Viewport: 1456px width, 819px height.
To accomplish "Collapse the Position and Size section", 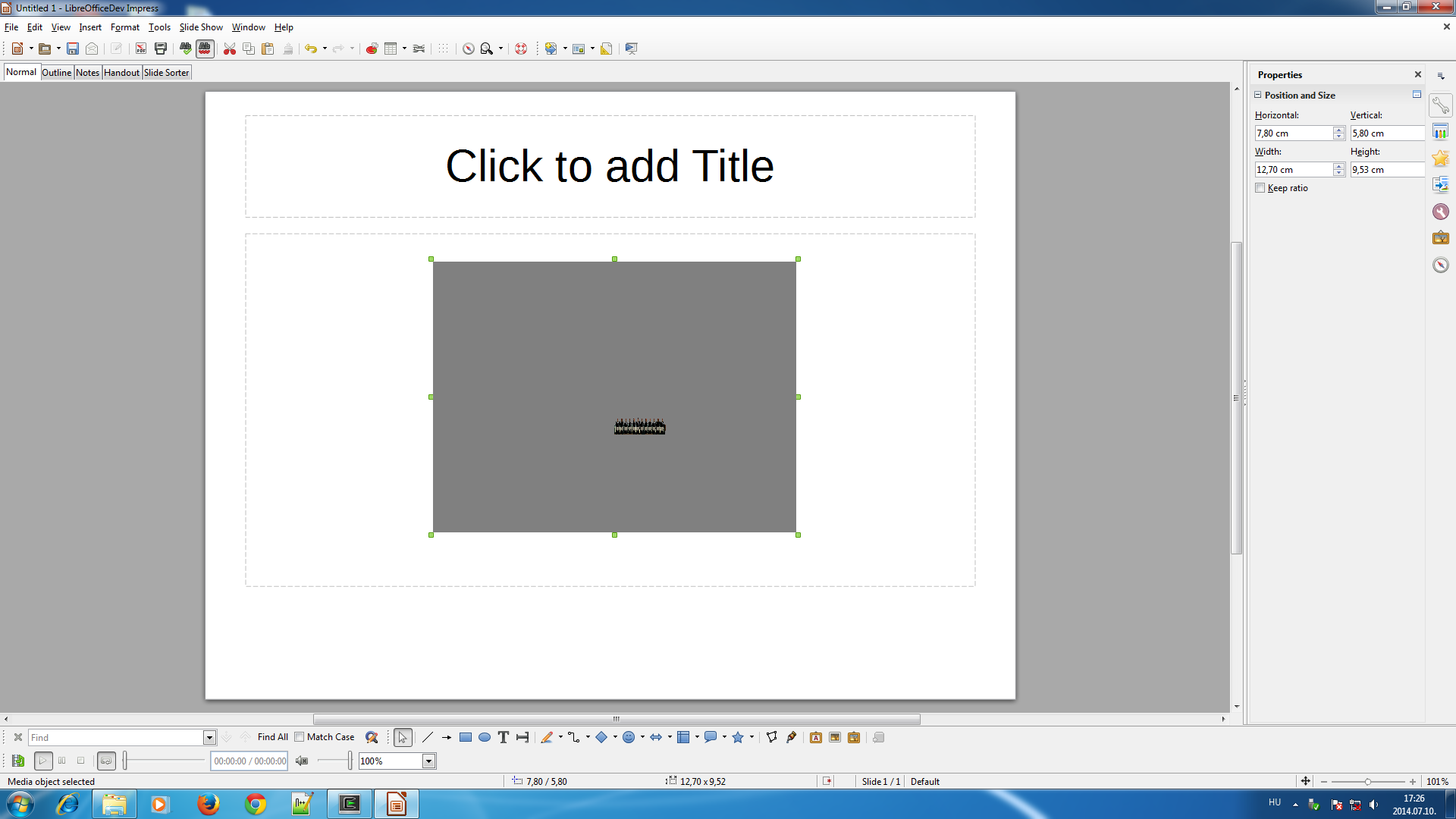I will point(1258,95).
